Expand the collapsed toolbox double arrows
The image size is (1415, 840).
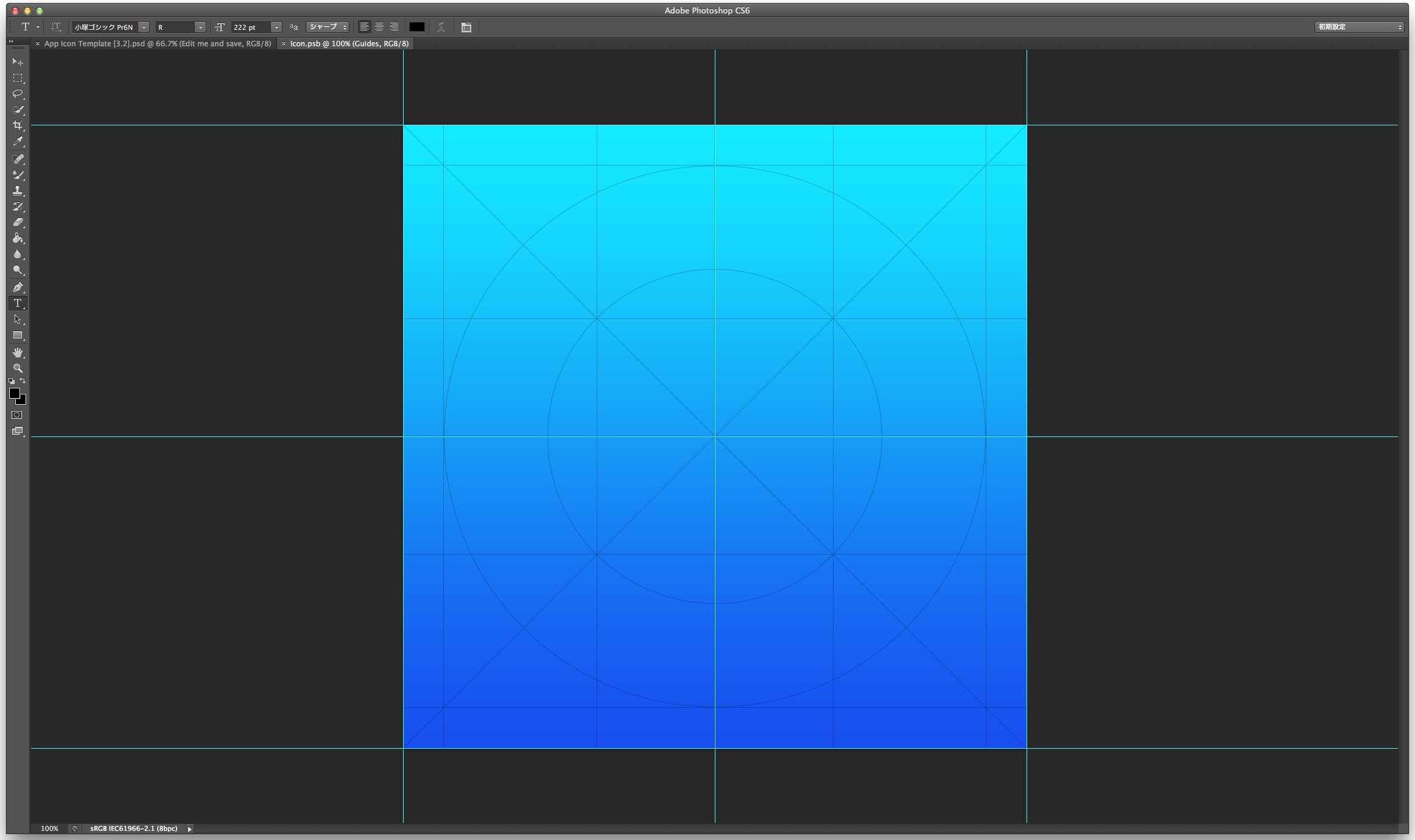pyautogui.click(x=11, y=41)
